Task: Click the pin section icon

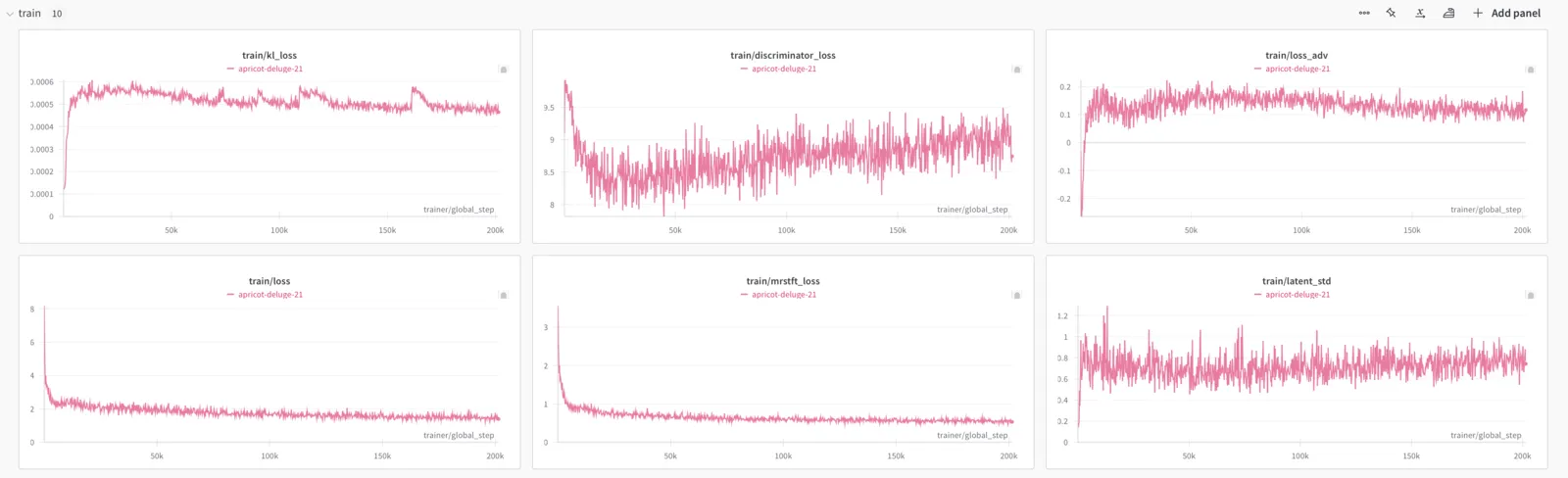Action: [1391, 13]
